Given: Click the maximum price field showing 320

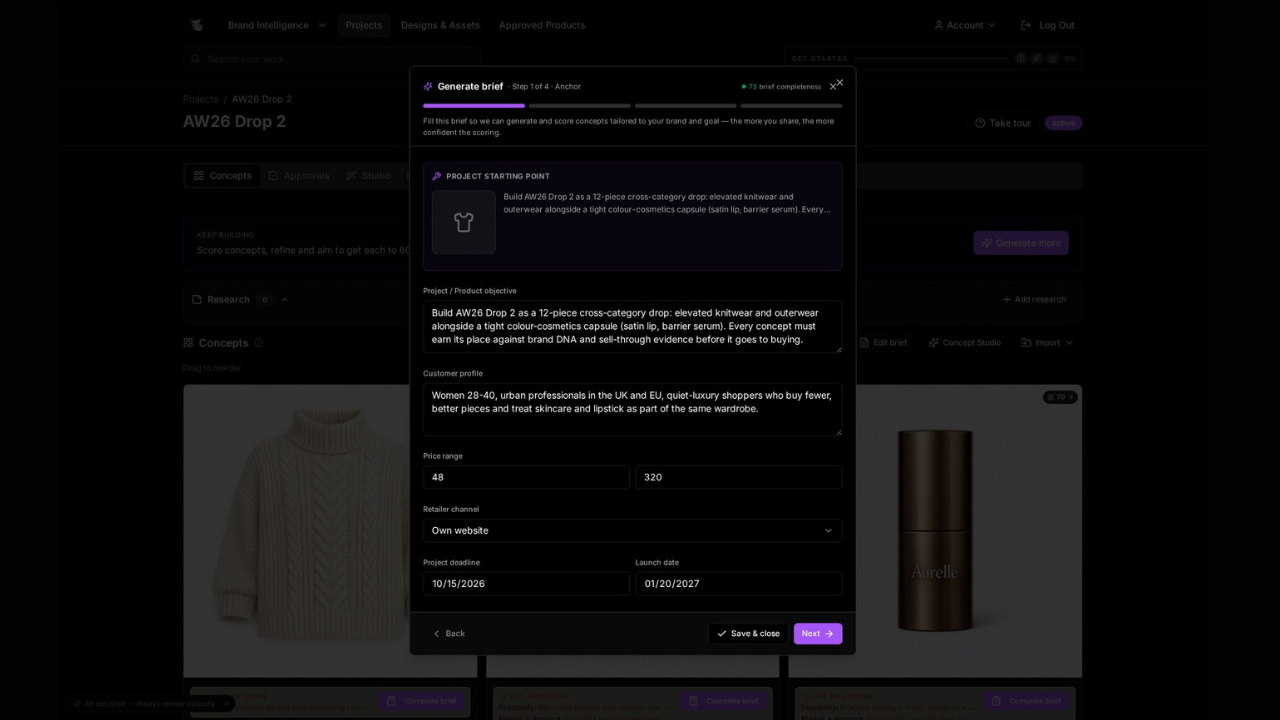Looking at the screenshot, I should [739, 477].
